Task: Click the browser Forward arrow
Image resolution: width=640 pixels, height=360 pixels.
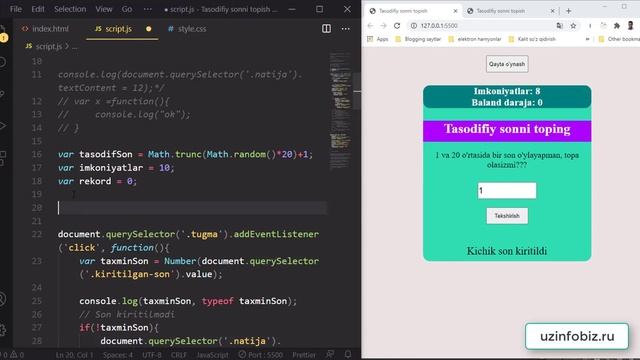Action: (383, 26)
